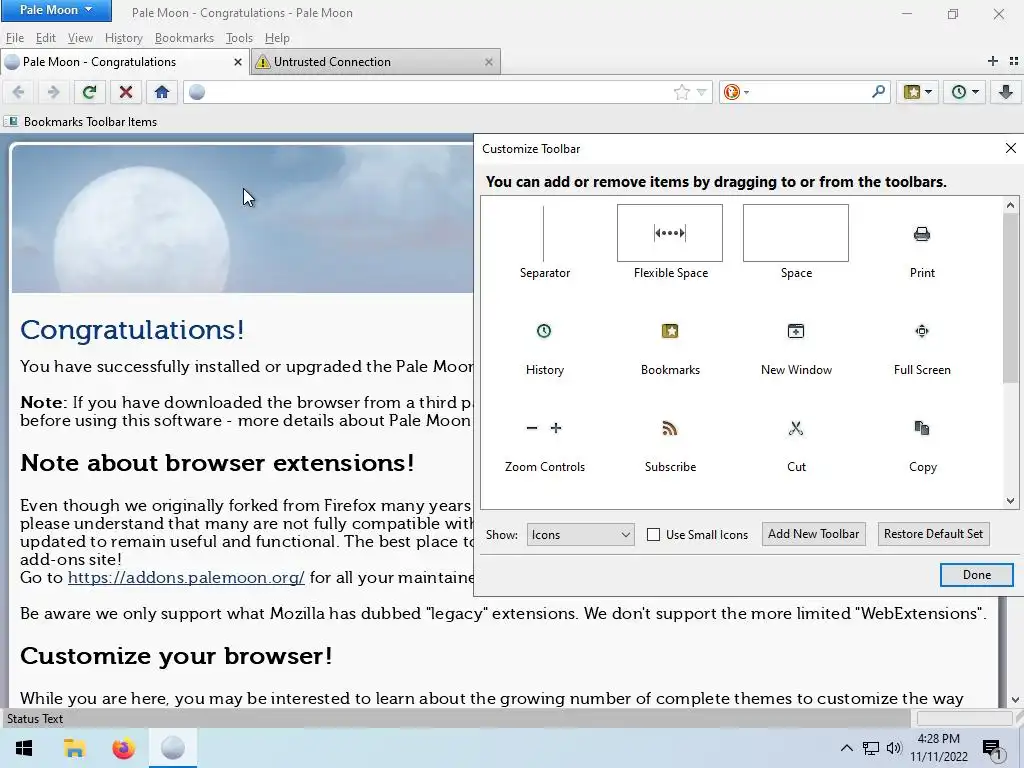
Task: Click the customize palette scroll up arrow
Action: [x=1010, y=205]
